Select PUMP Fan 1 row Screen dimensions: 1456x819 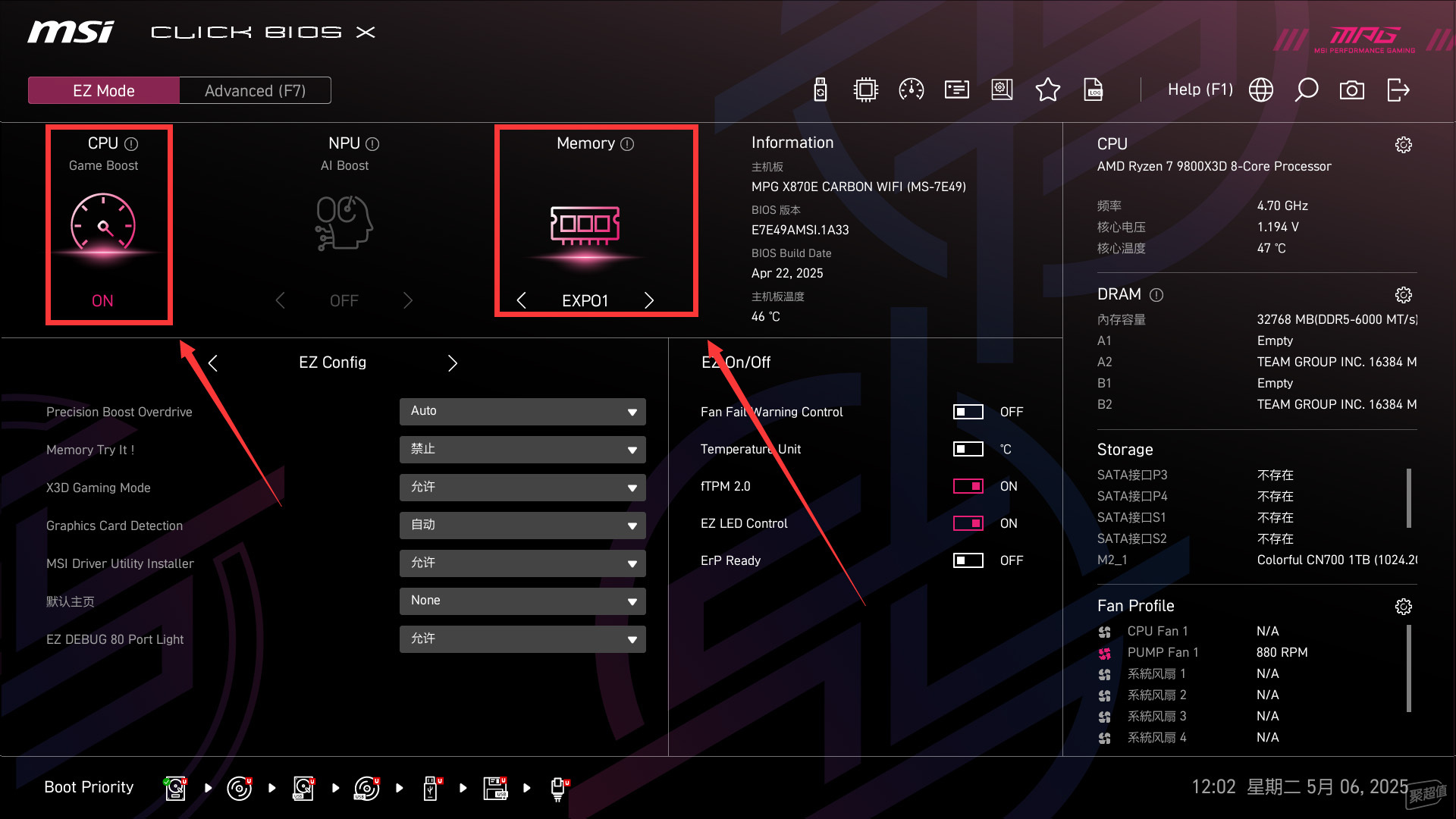click(x=1203, y=652)
